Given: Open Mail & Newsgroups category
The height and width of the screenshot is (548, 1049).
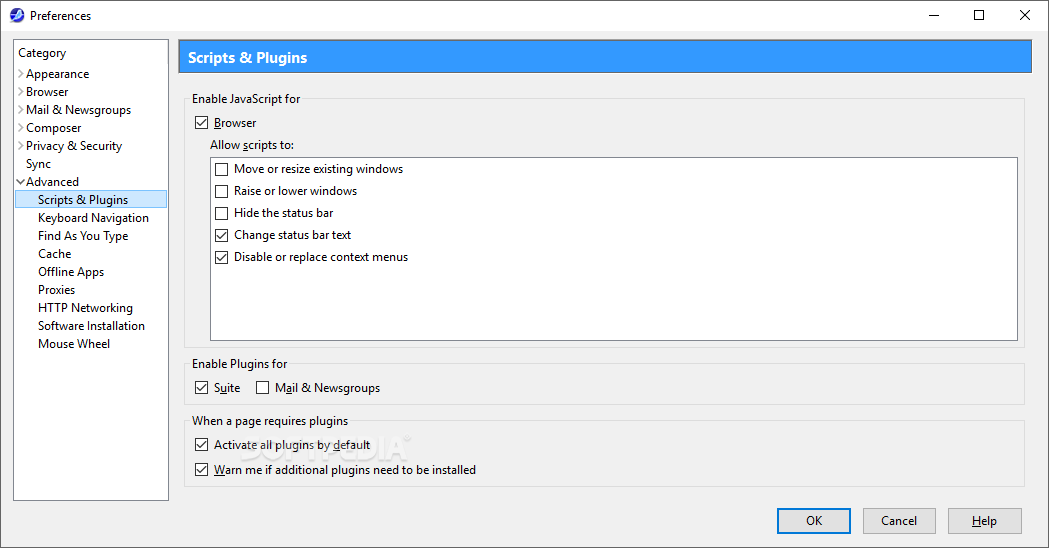Looking at the screenshot, I should 78,110.
